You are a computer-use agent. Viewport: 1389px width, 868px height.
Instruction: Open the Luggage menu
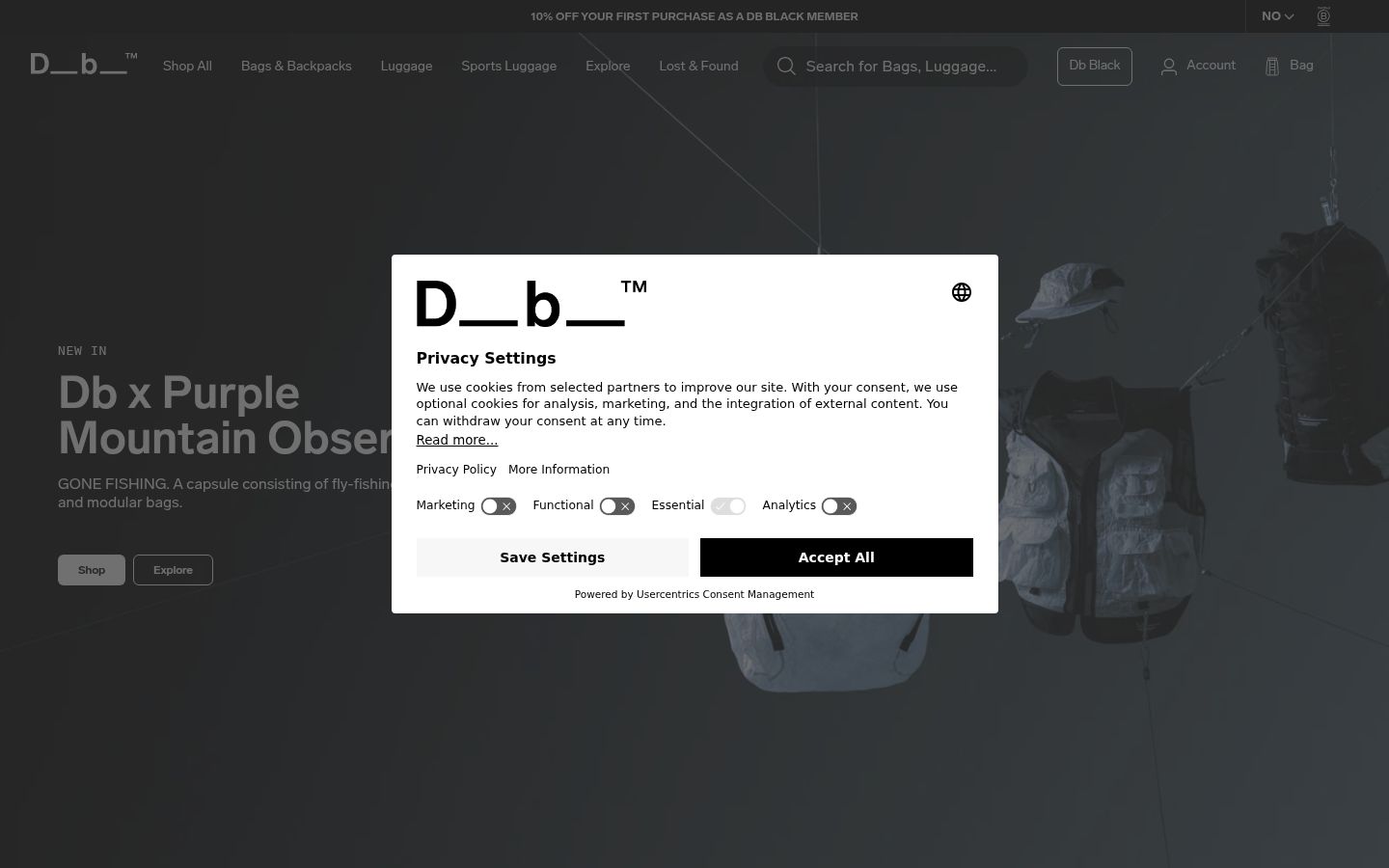click(x=406, y=67)
